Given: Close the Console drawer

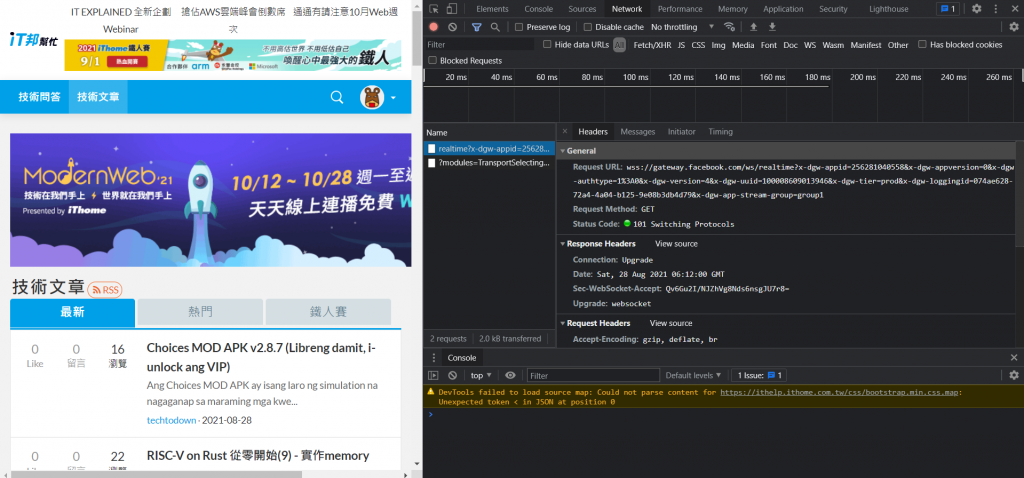Looking at the screenshot, I should click(1014, 357).
